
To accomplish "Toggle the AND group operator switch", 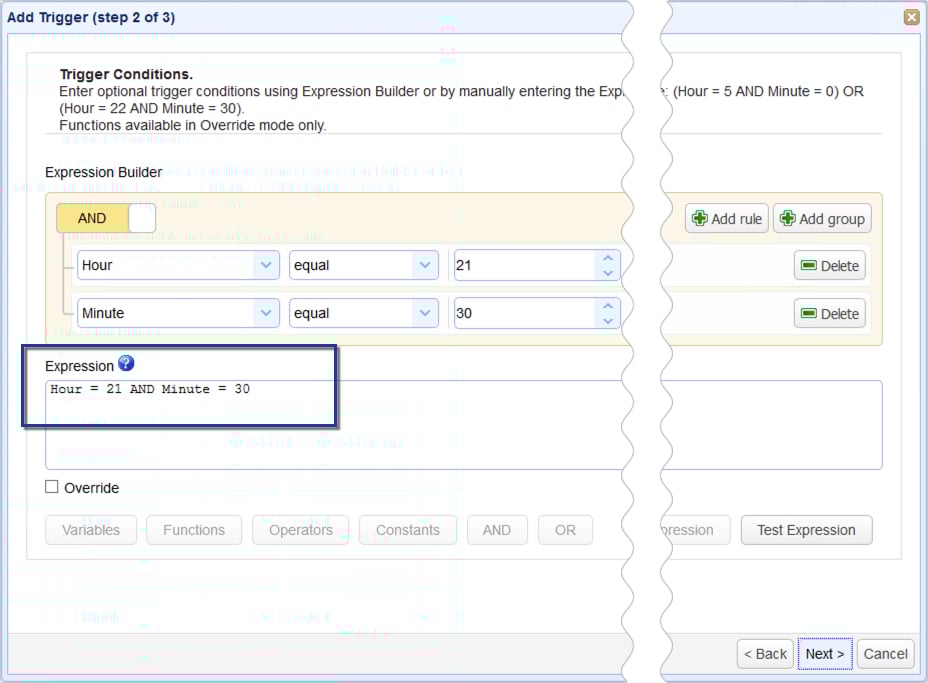I will click(x=107, y=217).
